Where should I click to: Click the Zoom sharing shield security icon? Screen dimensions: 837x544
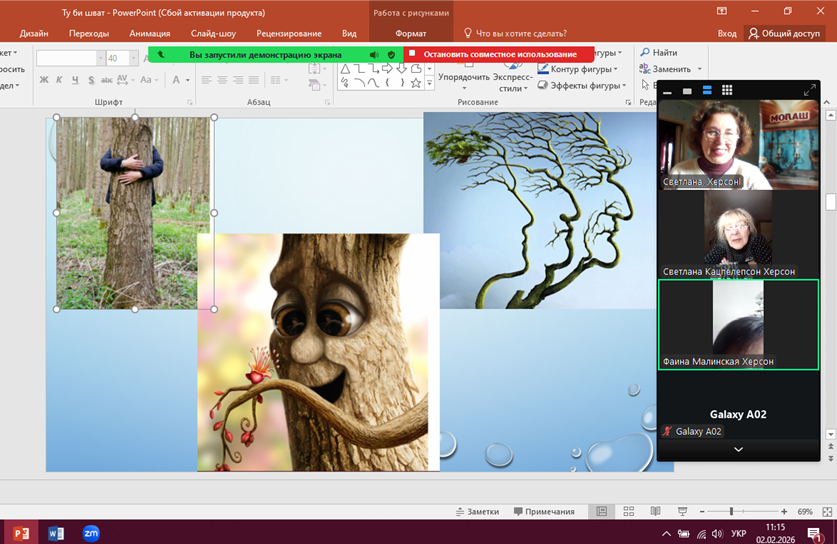[x=391, y=55]
